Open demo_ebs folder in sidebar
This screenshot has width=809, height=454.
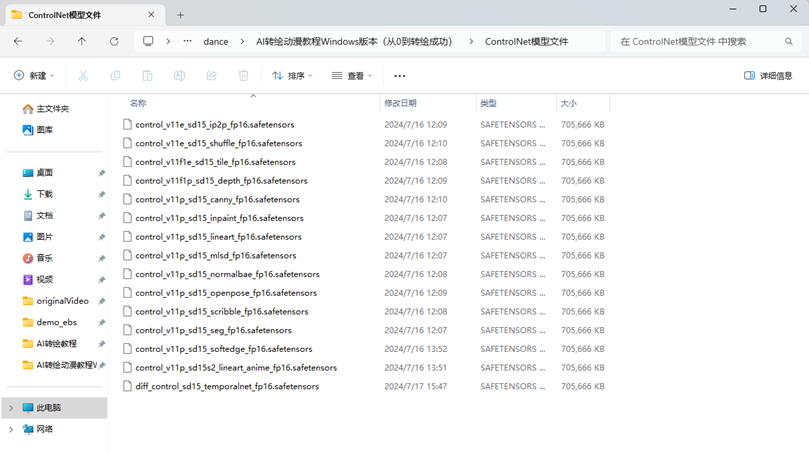[x=50, y=322]
